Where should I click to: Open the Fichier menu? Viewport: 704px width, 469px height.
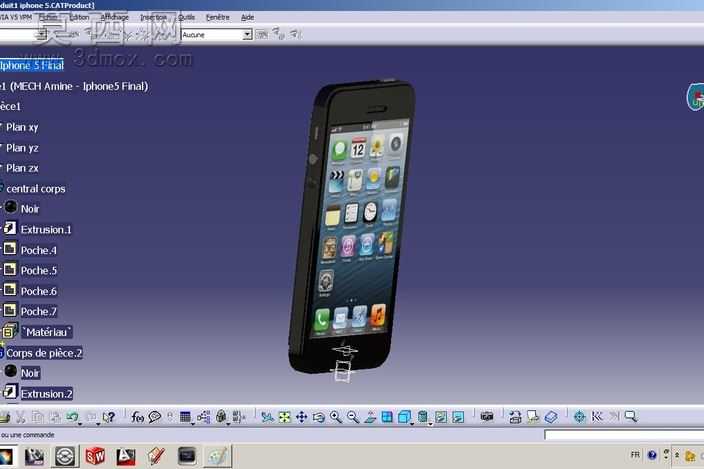[x=48, y=17]
